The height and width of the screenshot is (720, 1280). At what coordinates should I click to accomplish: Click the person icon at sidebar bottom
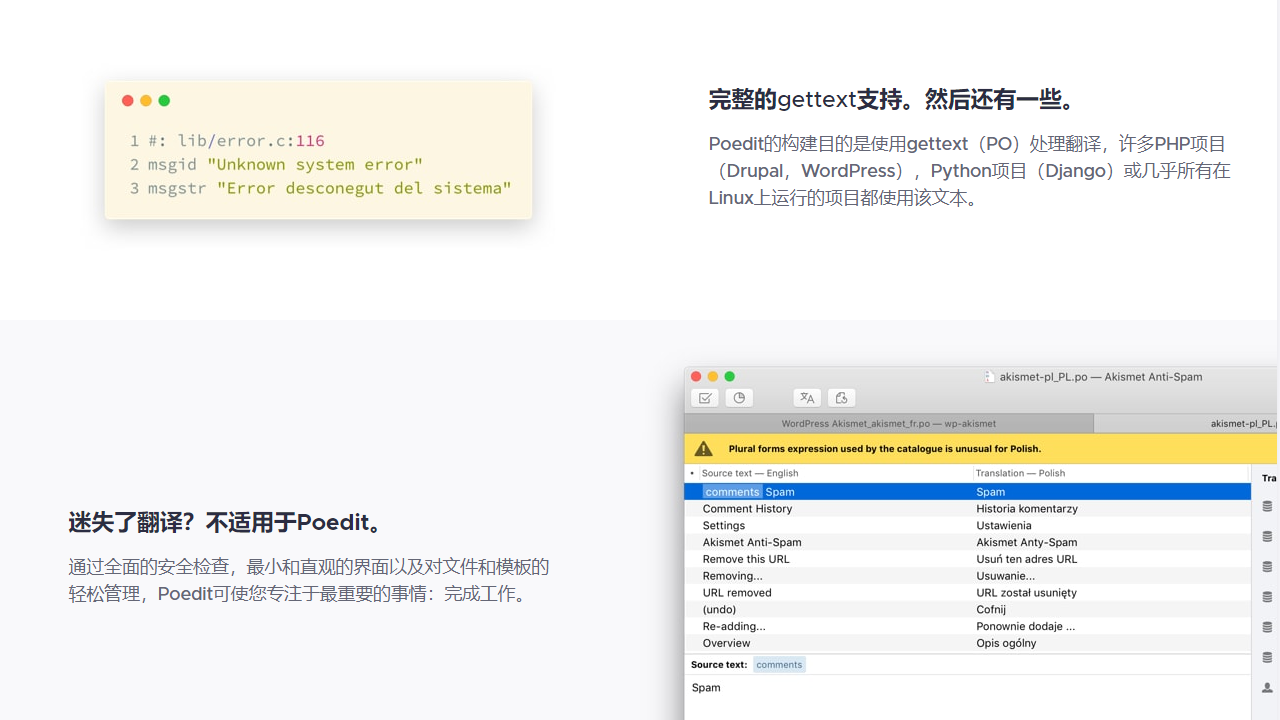[1267, 687]
